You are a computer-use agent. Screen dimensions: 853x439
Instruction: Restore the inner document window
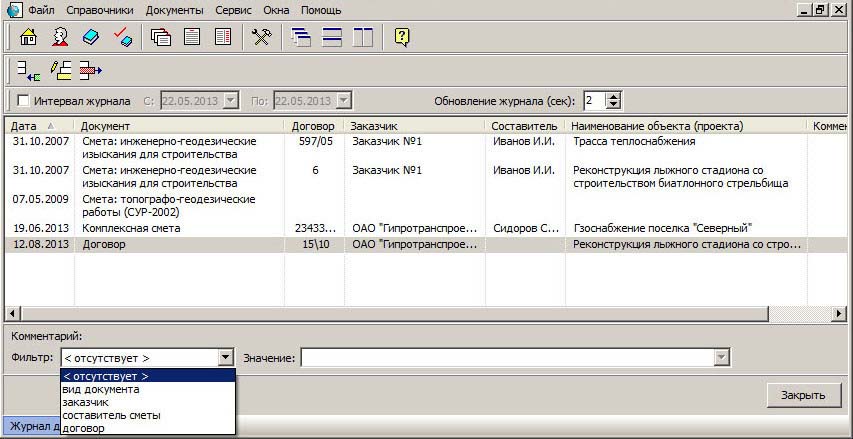(820, 10)
